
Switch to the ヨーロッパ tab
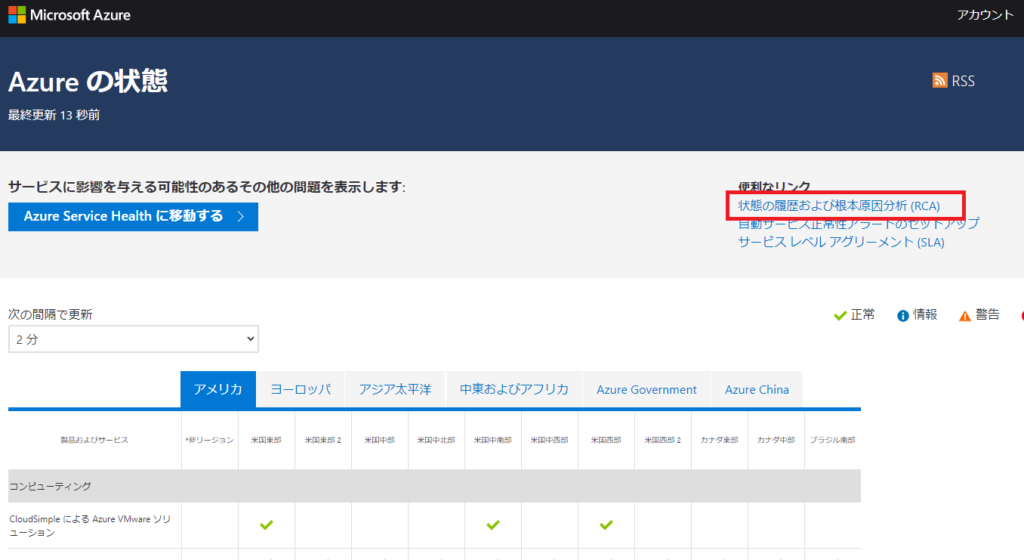[x=300, y=390]
